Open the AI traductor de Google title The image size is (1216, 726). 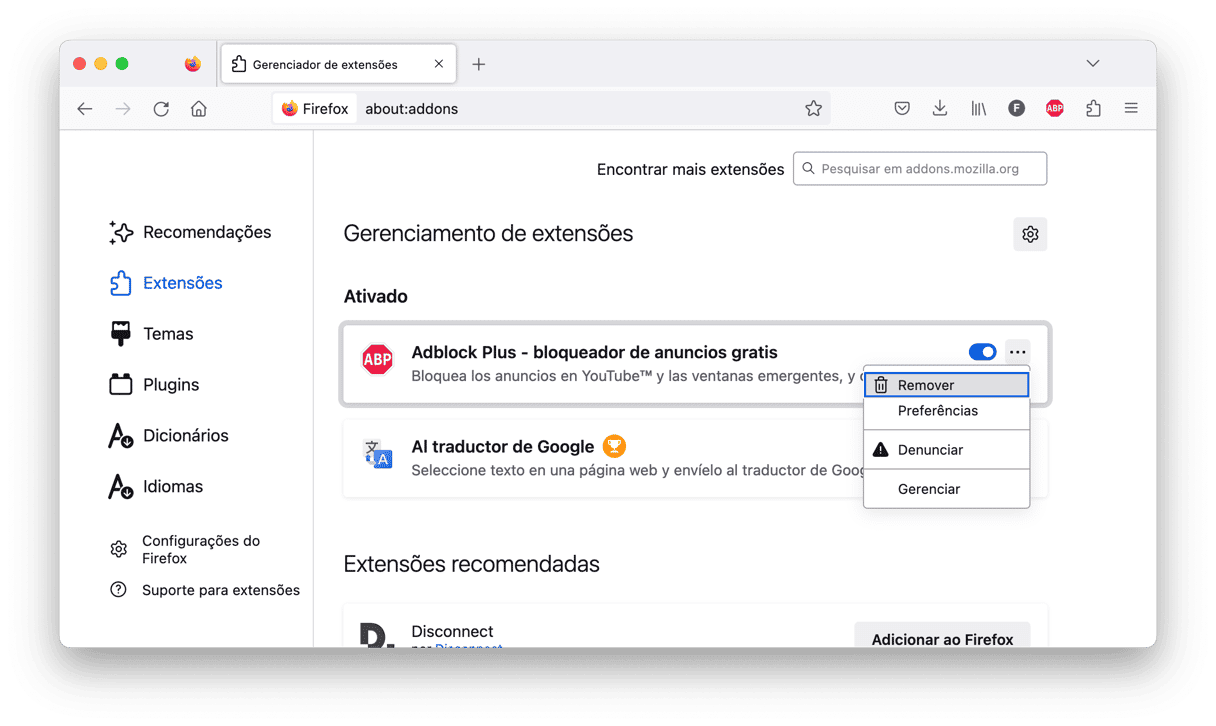[503, 446]
